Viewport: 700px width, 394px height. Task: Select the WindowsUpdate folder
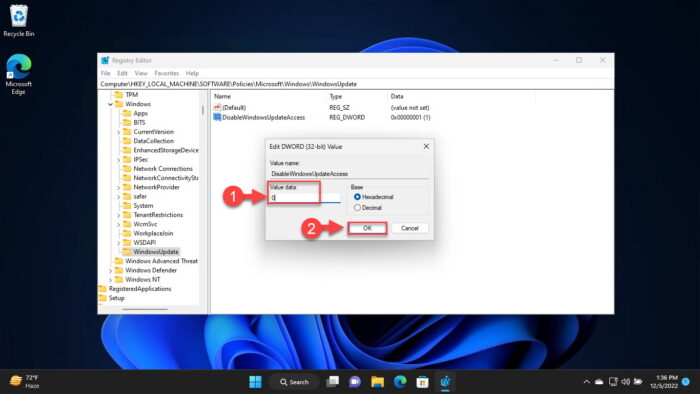coord(151,252)
